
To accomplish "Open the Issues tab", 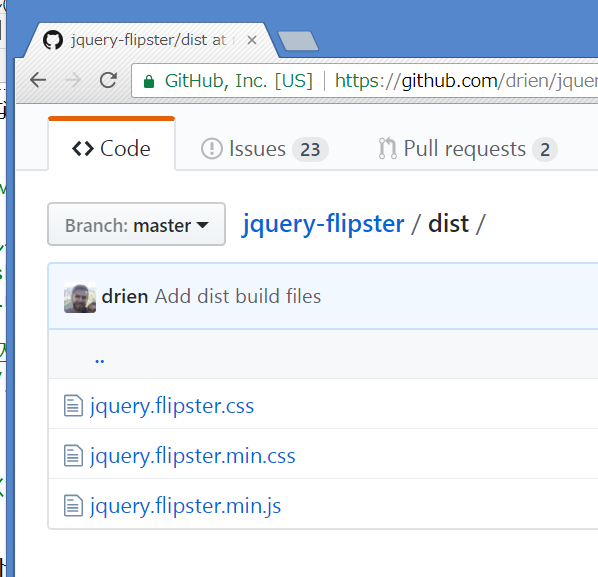I will click(264, 149).
